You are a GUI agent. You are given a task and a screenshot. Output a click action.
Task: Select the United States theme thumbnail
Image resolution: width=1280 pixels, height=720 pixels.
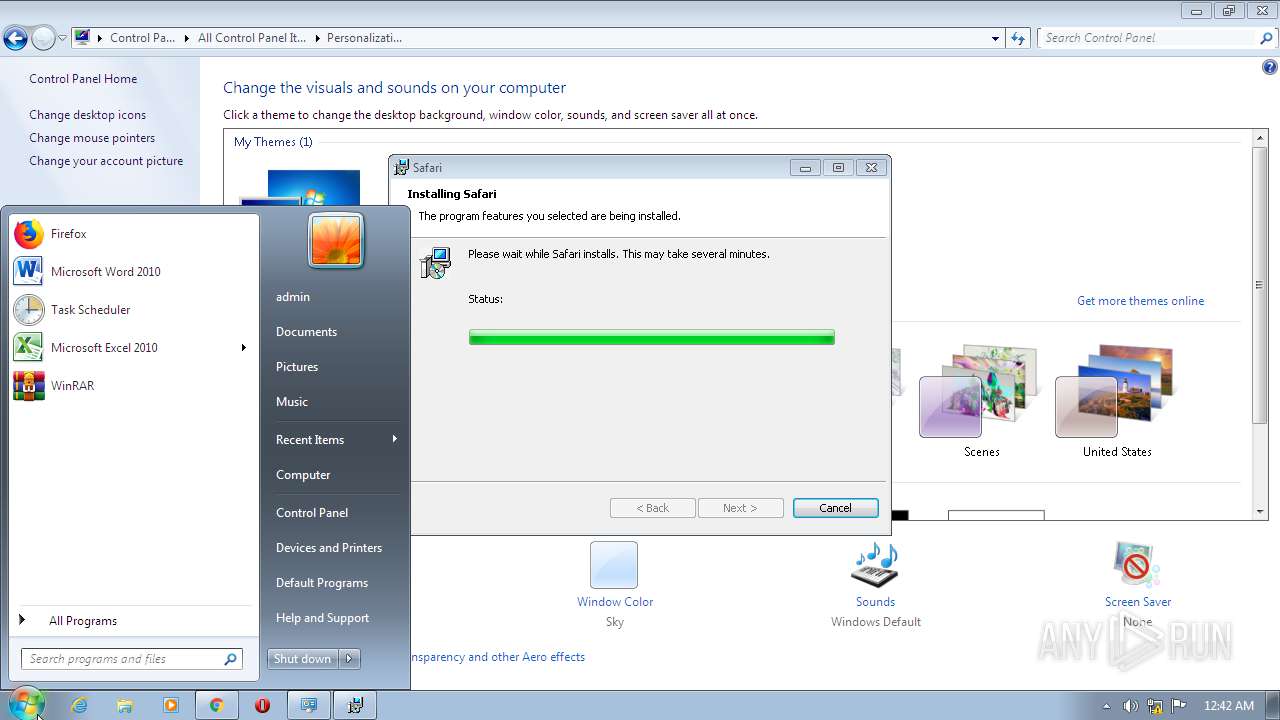pos(1116,393)
